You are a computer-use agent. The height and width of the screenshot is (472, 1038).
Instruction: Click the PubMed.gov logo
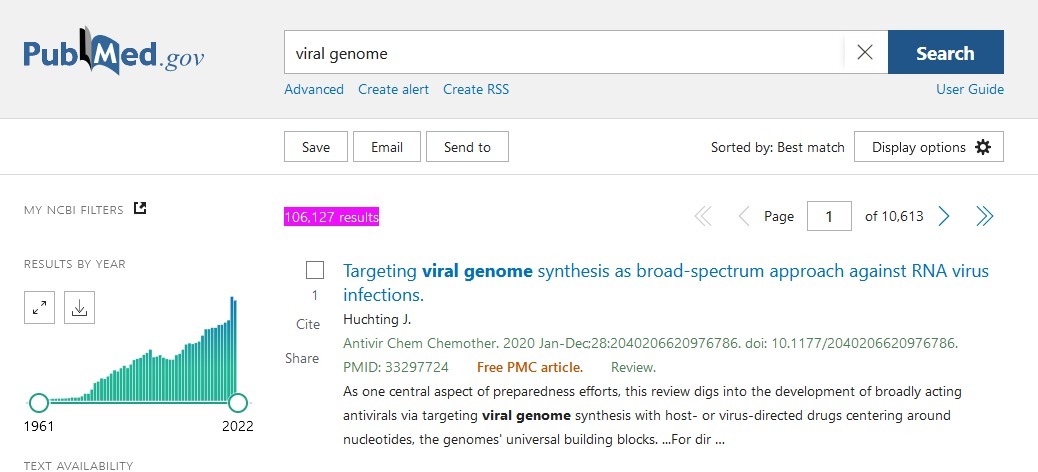pos(113,54)
